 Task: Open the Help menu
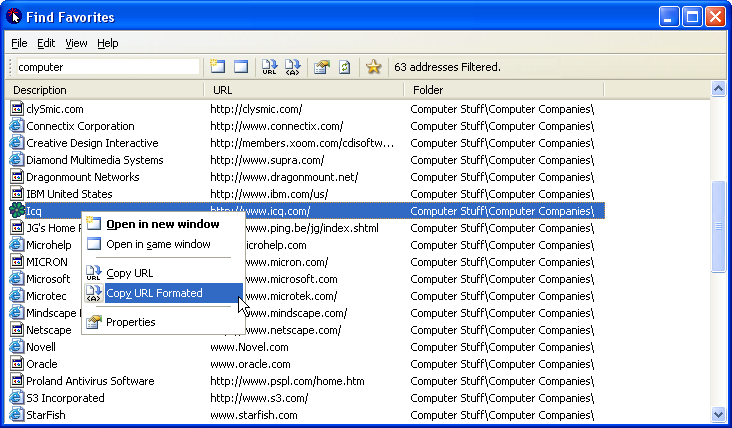point(107,43)
